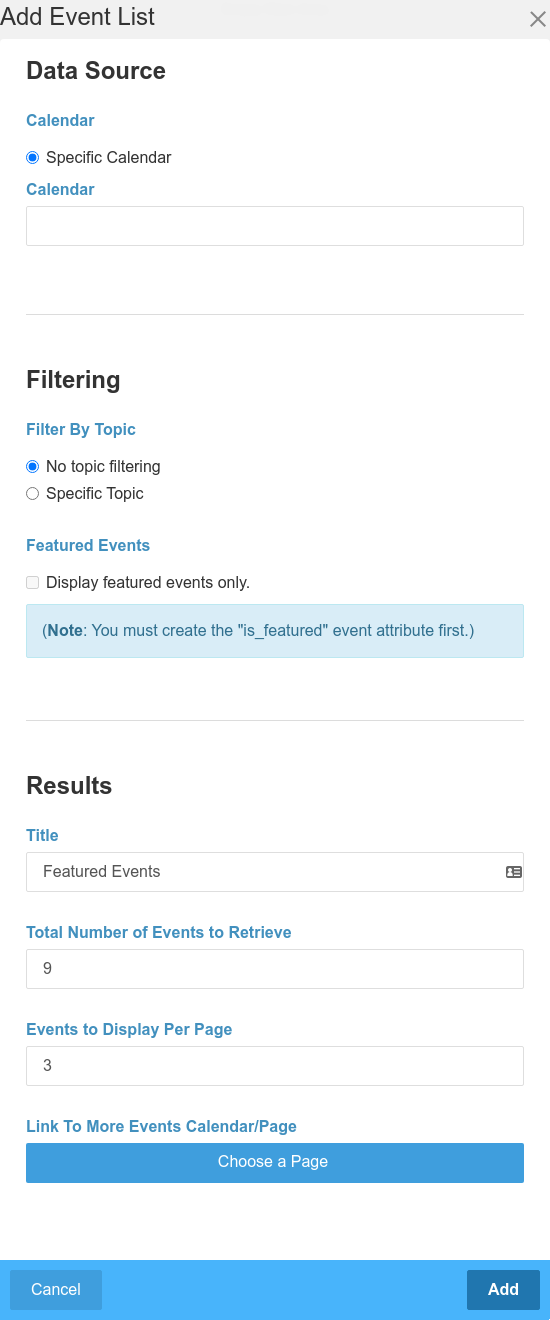
Task: Click the contact card icon in Title field
Action: click(x=514, y=872)
